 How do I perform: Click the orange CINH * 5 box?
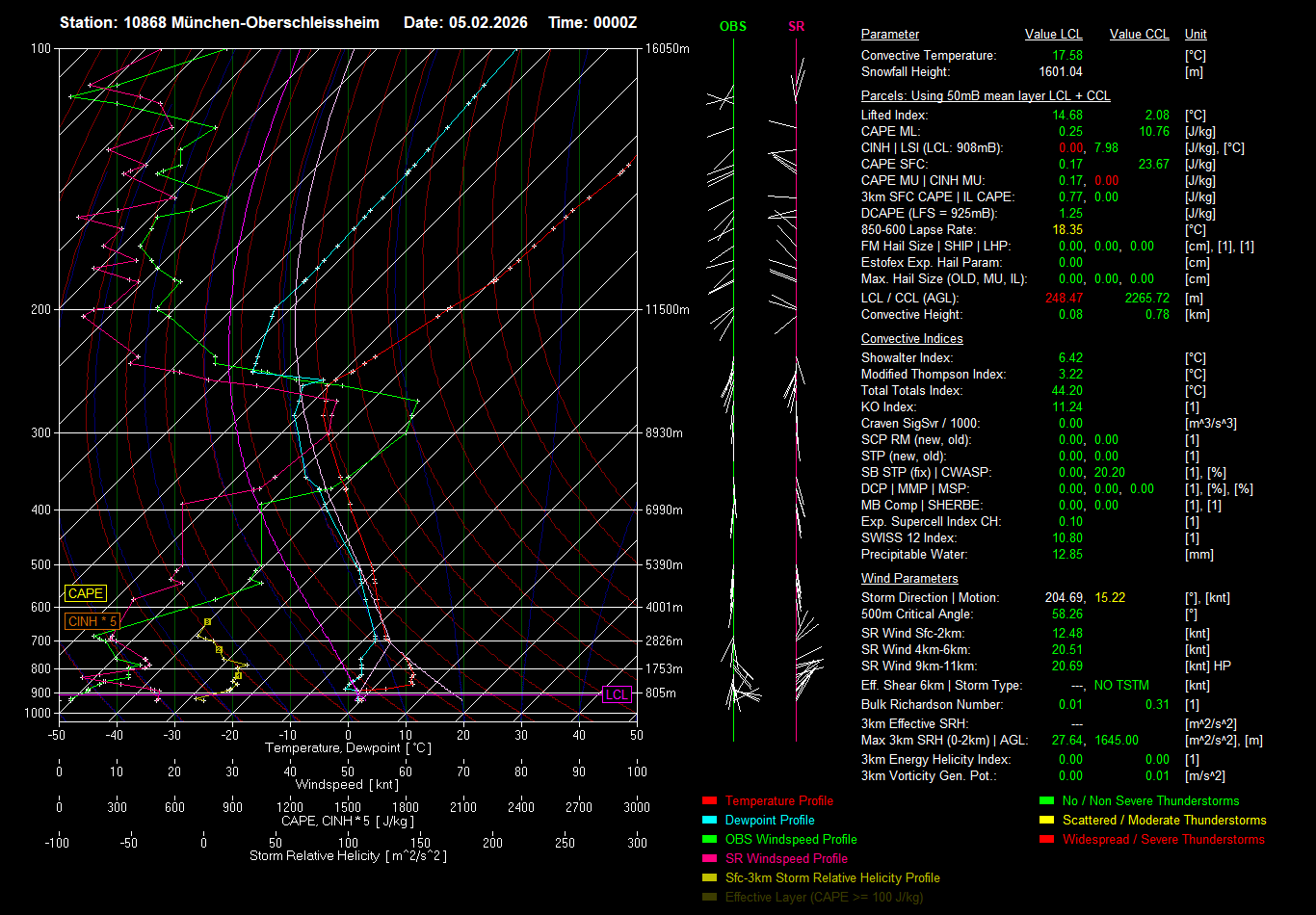tap(92, 621)
